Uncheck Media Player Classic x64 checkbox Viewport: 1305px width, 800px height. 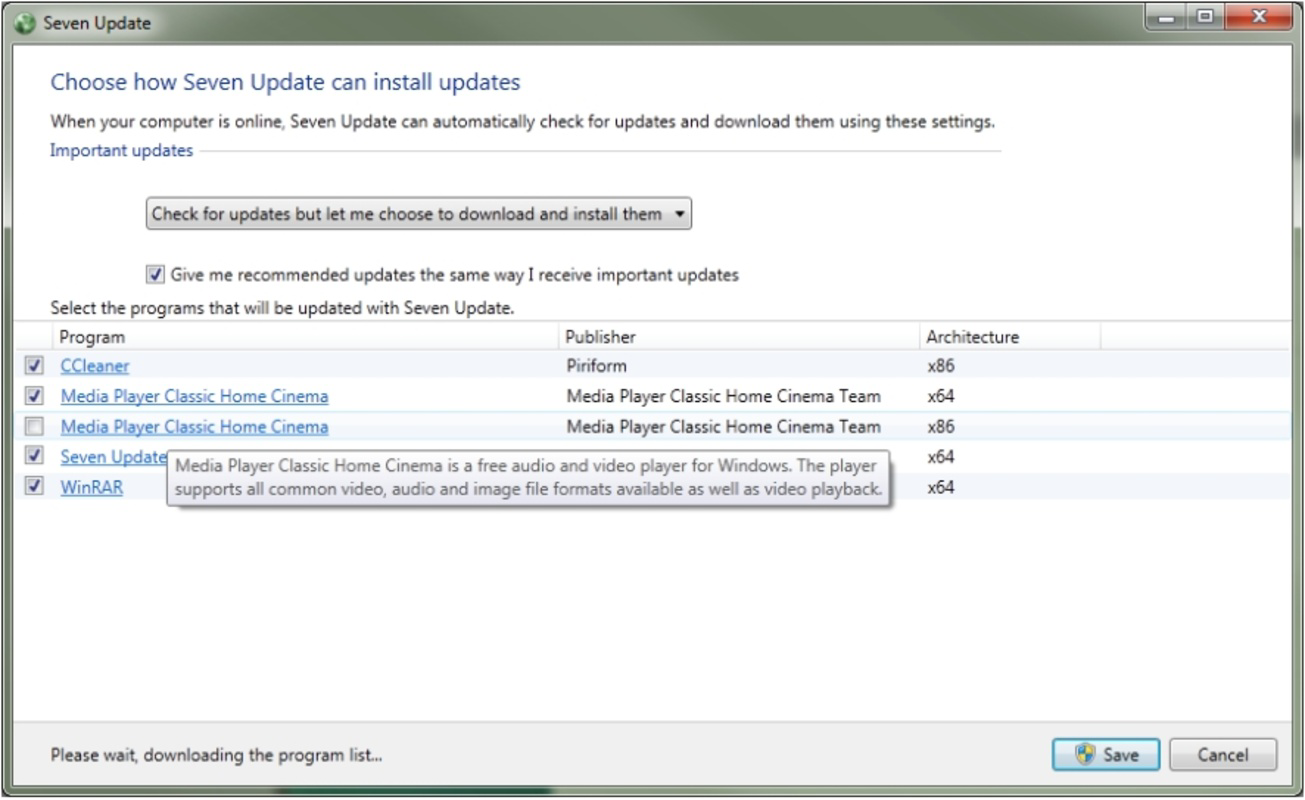35,396
